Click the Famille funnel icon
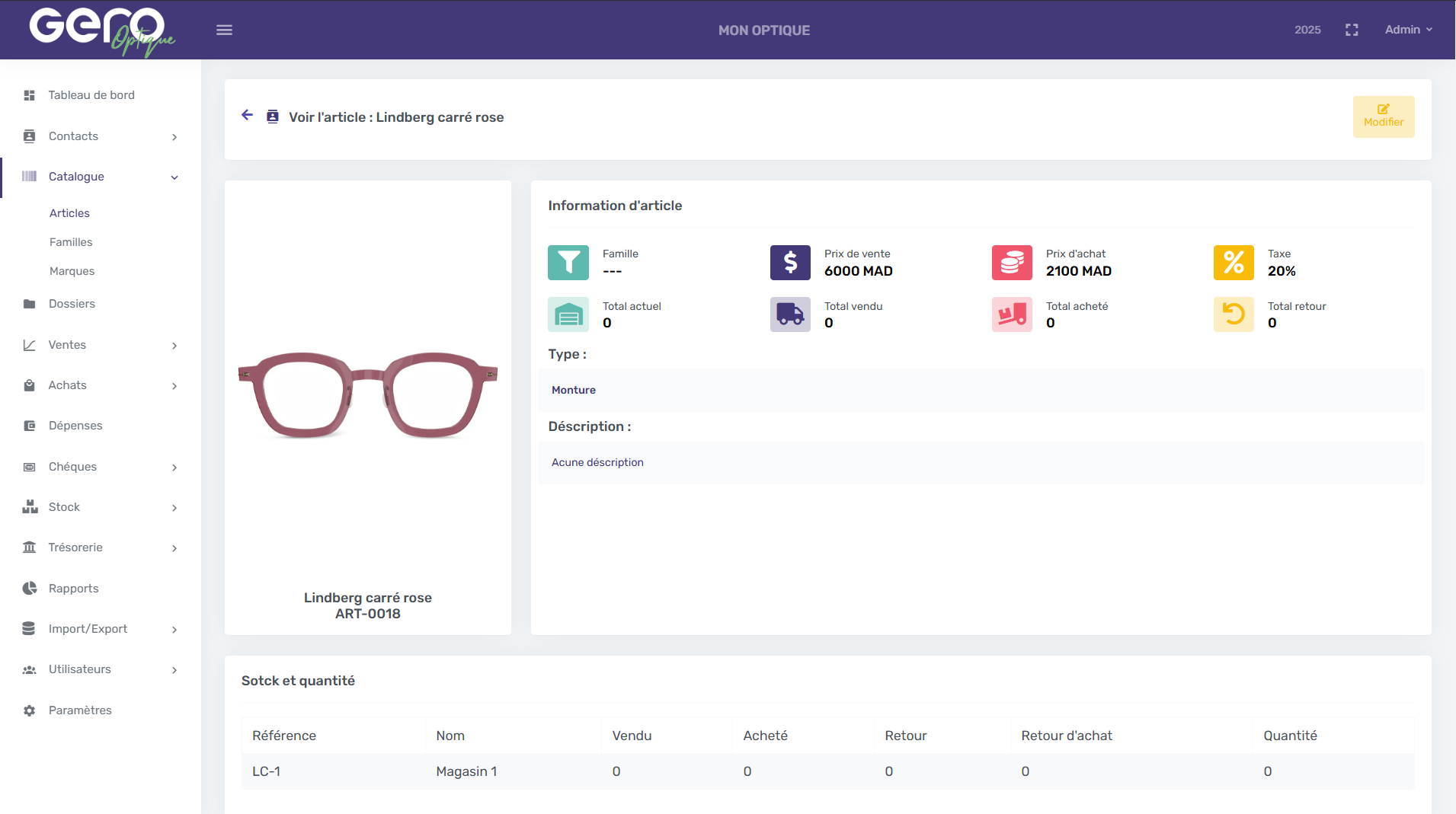The height and width of the screenshot is (814, 1456). (568, 263)
